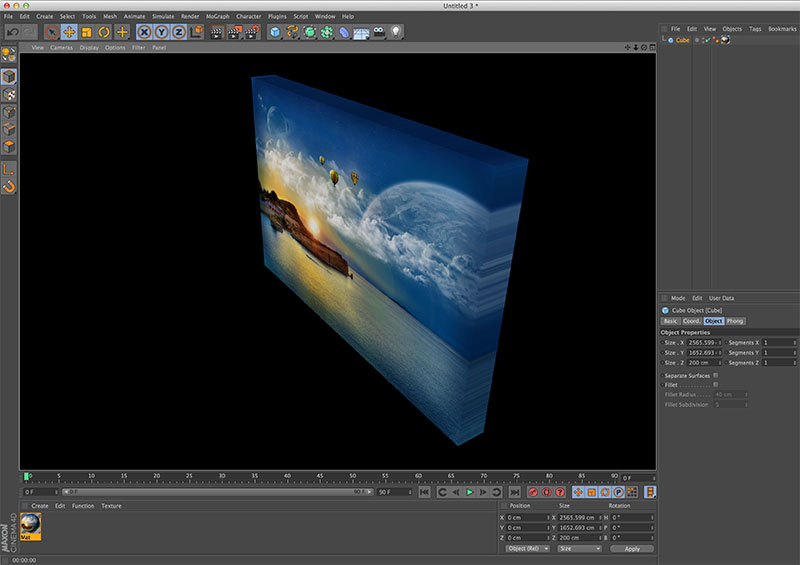The image size is (800, 565).
Task: Add a Floor environment object
Action: click(361, 33)
